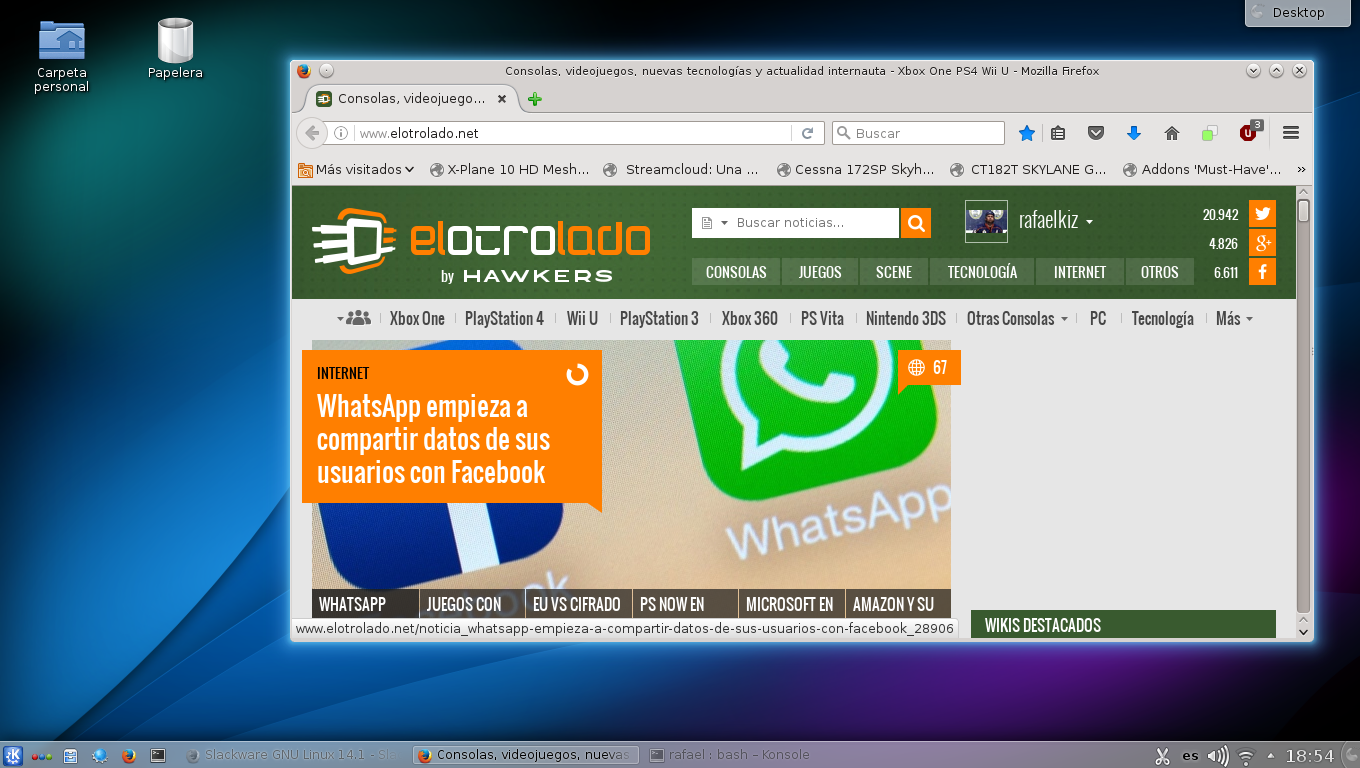Go to Xbox One section
The height and width of the screenshot is (768, 1360).
coord(417,319)
